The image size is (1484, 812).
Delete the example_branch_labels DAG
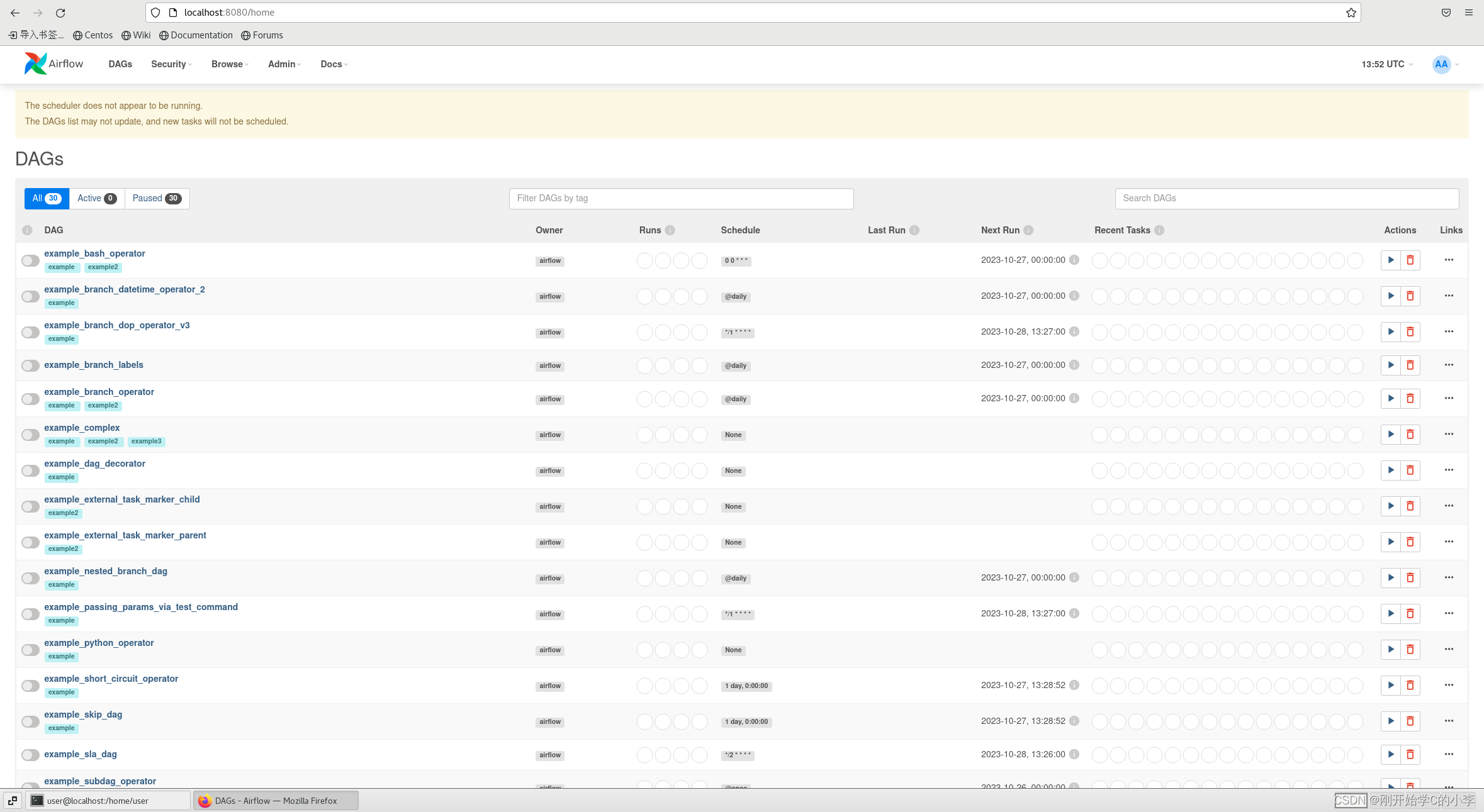pyautogui.click(x=1410, y=365)
